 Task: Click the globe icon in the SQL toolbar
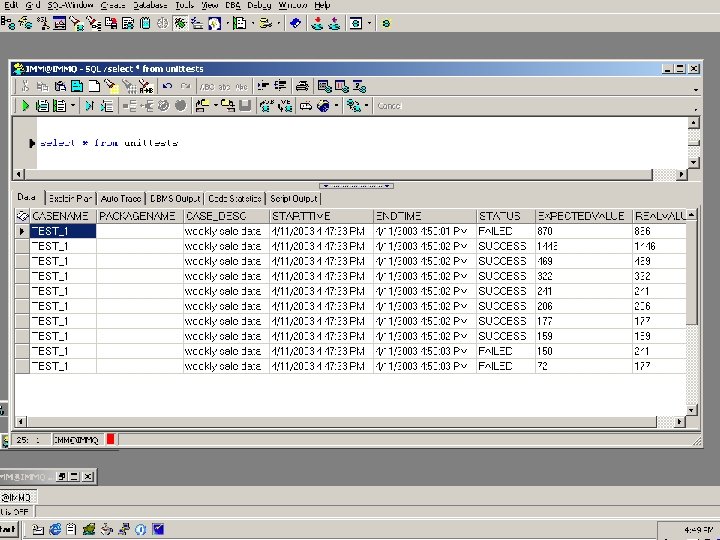coord(323,106)
